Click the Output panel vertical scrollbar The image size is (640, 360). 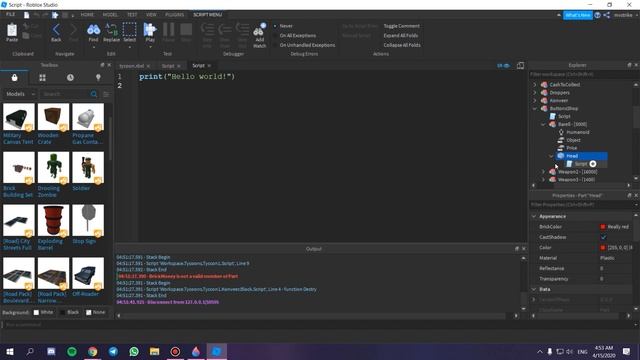tap(524, 283)
